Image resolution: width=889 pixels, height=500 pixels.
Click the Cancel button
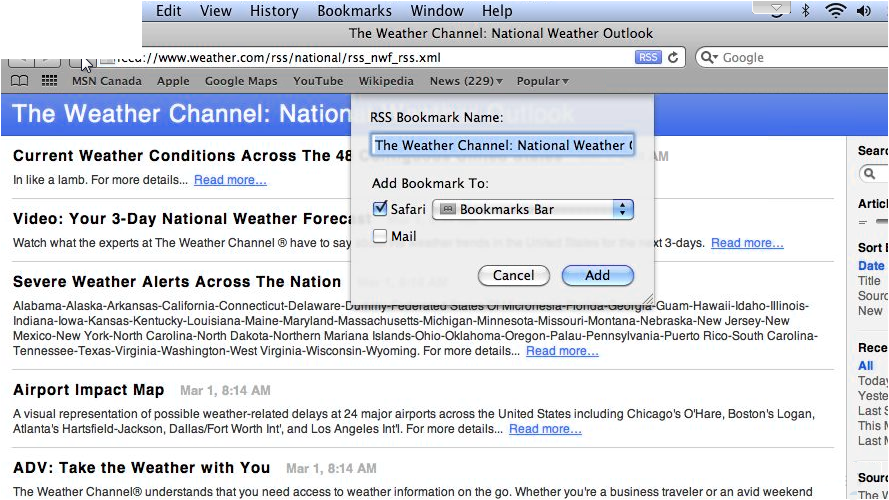(514, 276)
